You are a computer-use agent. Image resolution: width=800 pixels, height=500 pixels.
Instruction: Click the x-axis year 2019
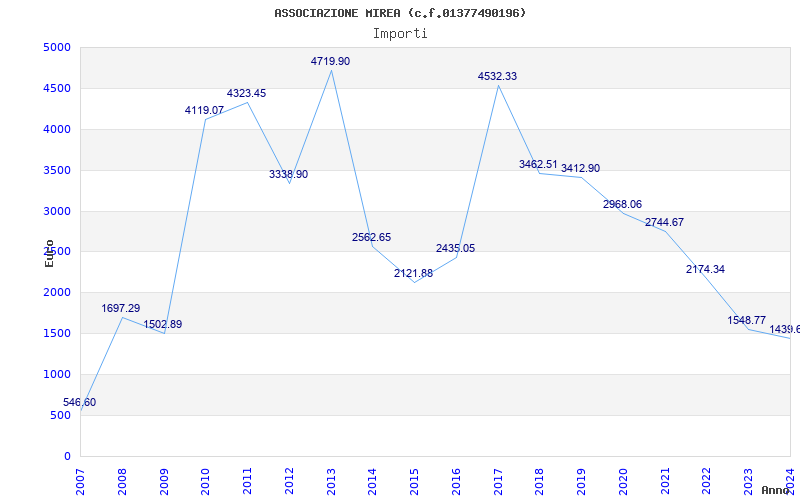582,482
